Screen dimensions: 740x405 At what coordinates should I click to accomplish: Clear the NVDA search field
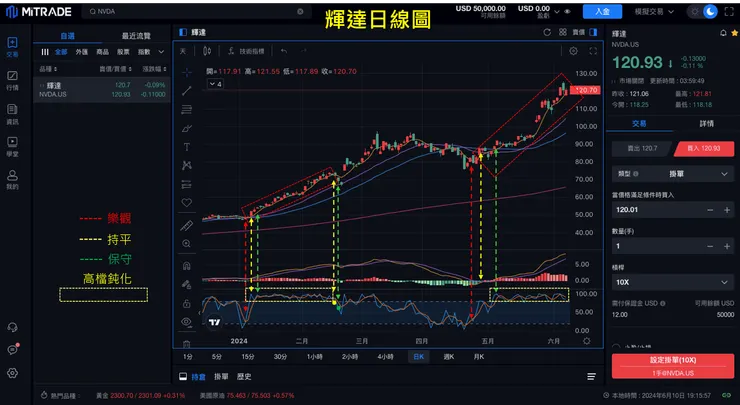point(300,11)
